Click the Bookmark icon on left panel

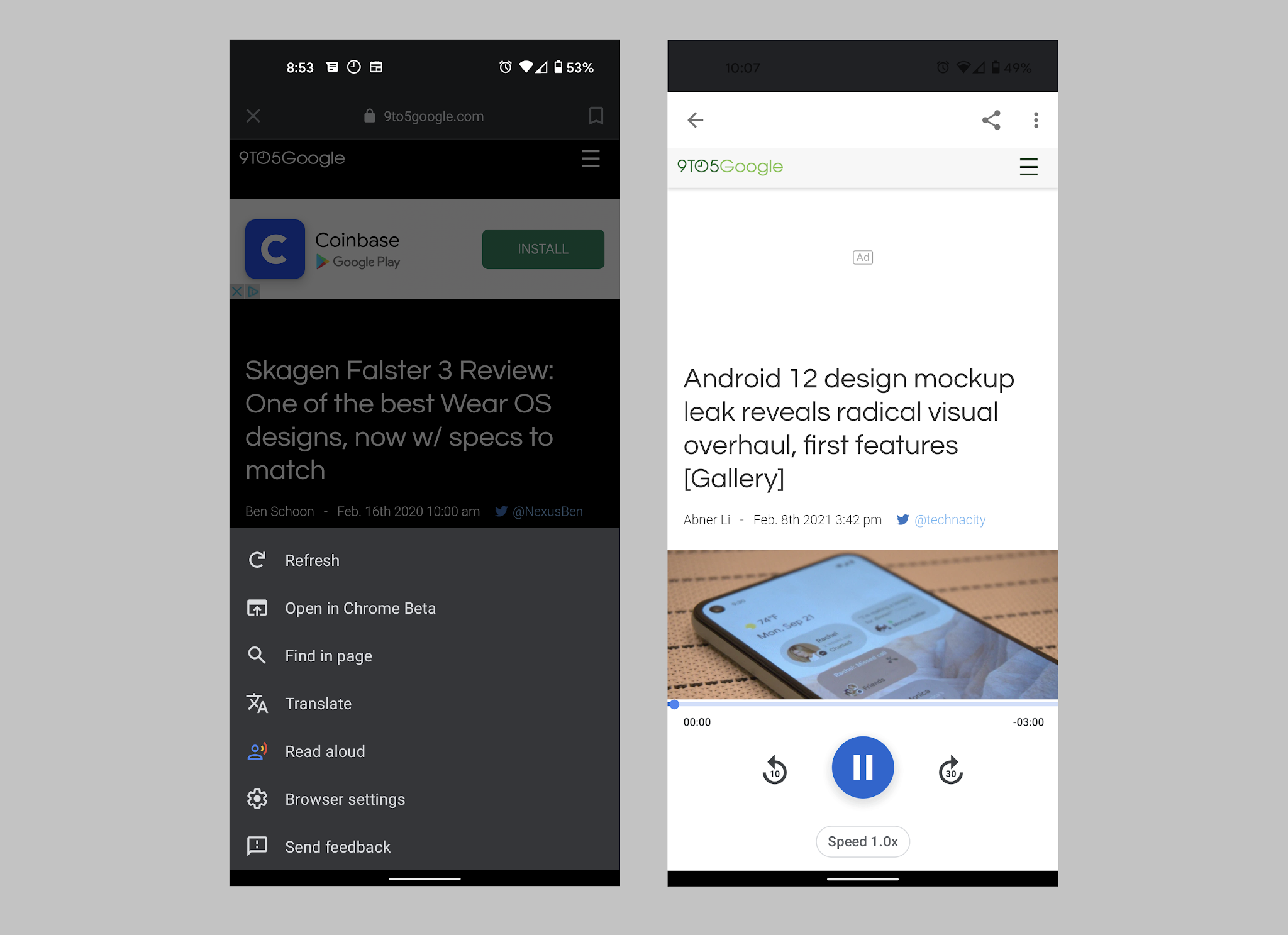(596, 116)
